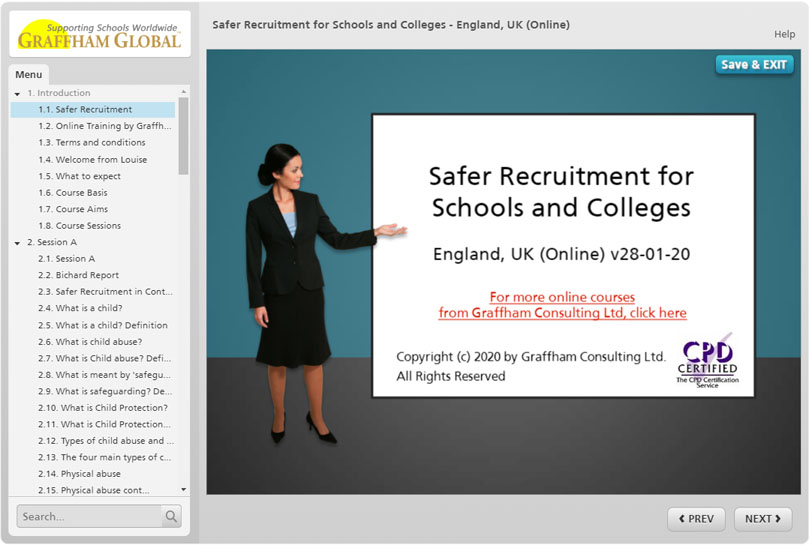Open 1.6. Course Basis
The image size is (809, 545).
coord(73,193)
